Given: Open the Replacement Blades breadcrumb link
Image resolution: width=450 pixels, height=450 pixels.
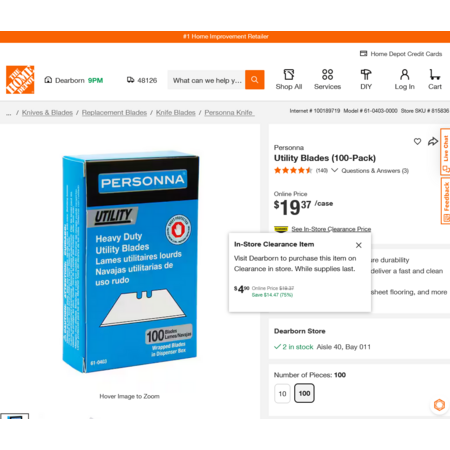Looking at the screenshot, I should pos(114,113).
